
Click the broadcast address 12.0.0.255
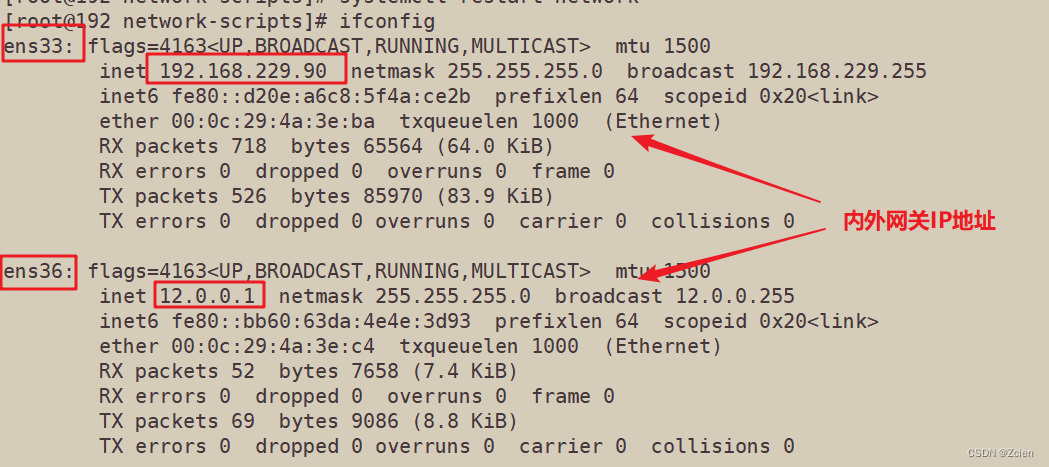pyautogui.click(x=735, y=296)
